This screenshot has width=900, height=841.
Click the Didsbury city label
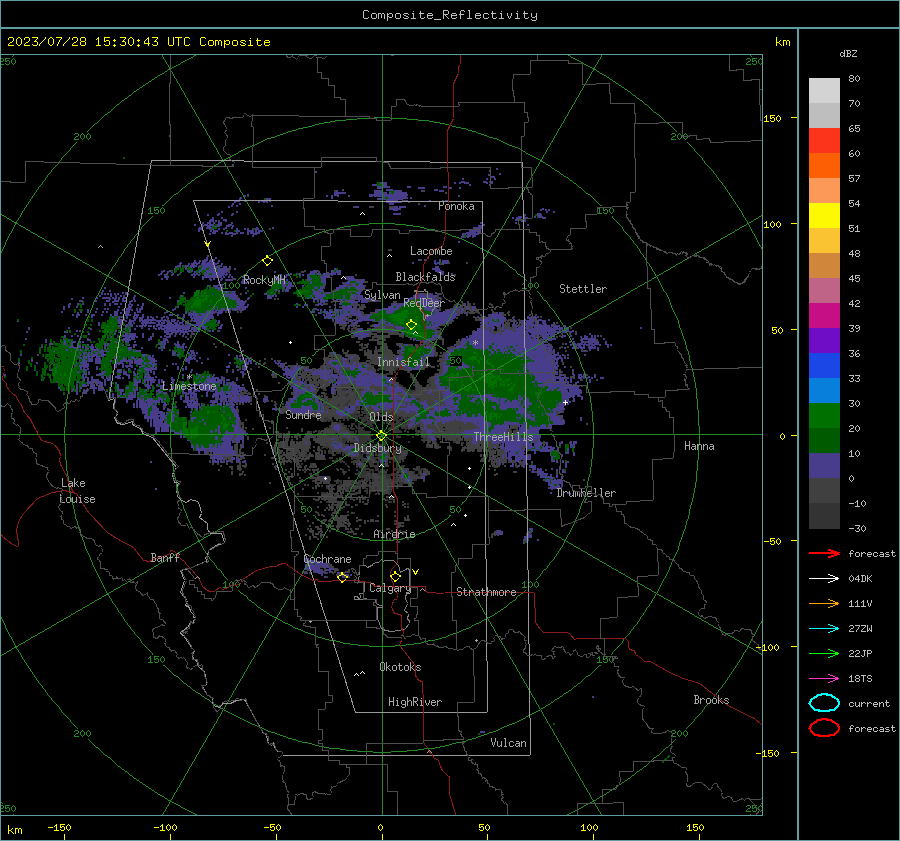click(x=377, y=448)
